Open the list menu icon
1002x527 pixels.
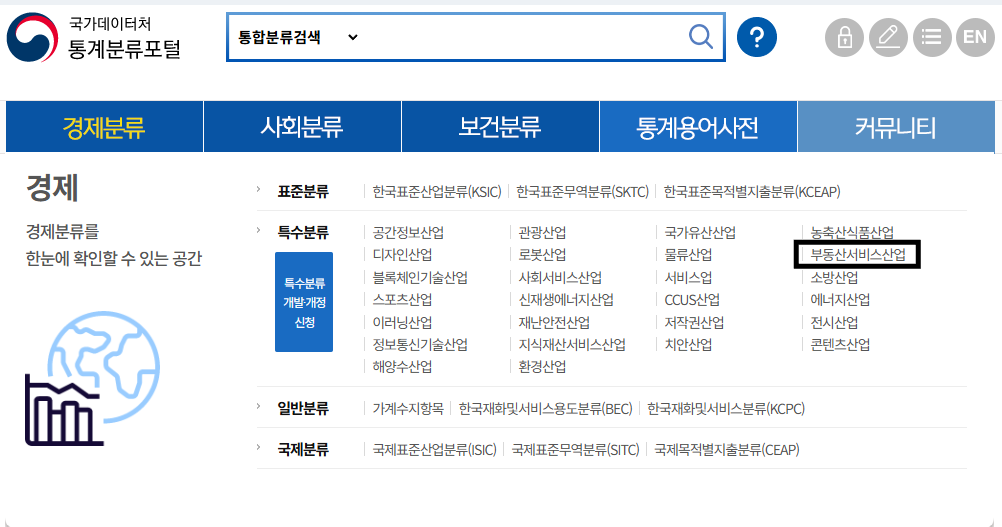tap(931, 38)
